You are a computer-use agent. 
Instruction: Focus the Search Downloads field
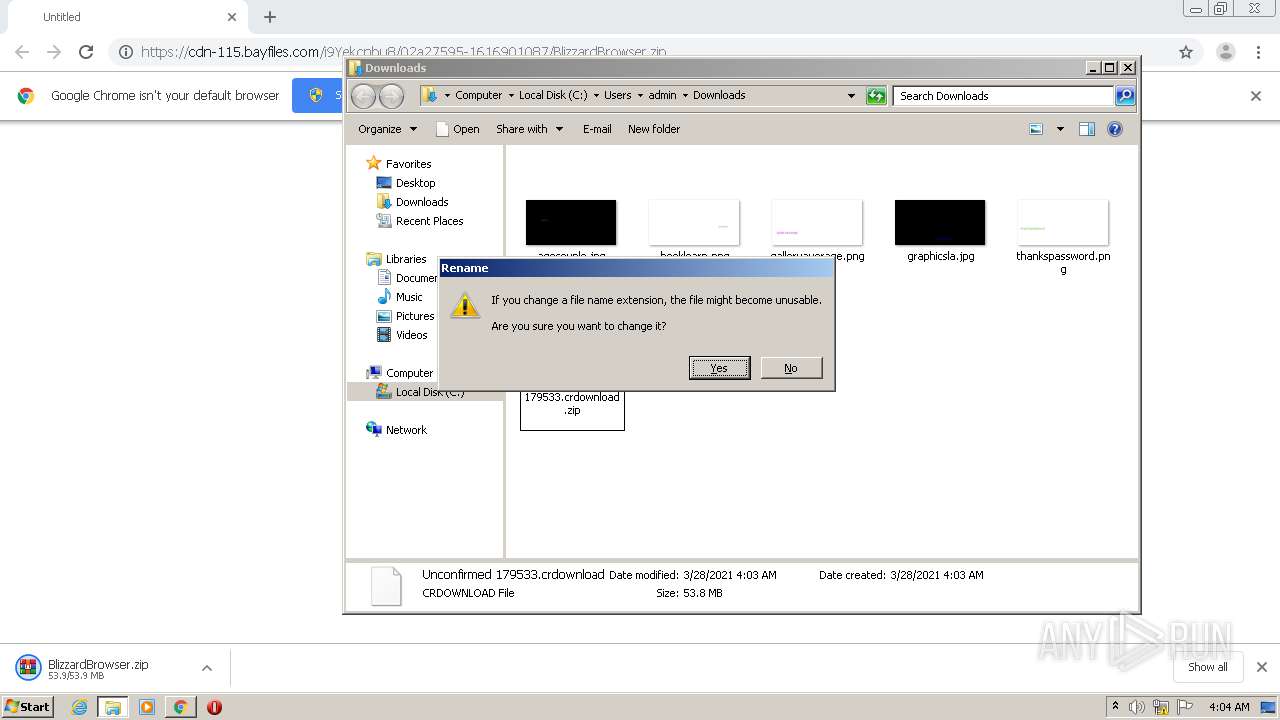(x=1003, y=96)
